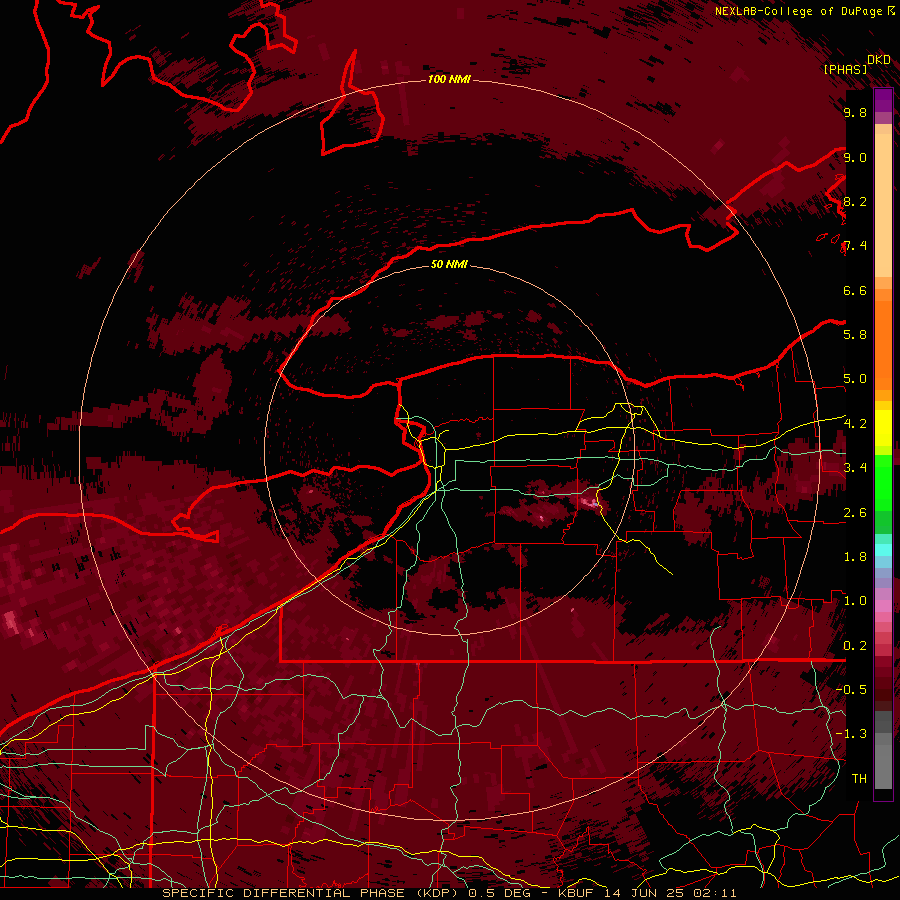
Task: Click the 9.0 color scale value
Action: tap(855, 157)
